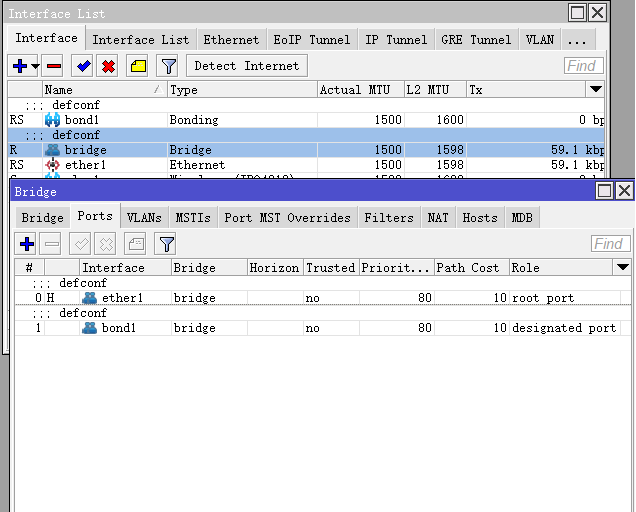
Task: Click the filter funnel icon in Bridge window
Action: 166,243
